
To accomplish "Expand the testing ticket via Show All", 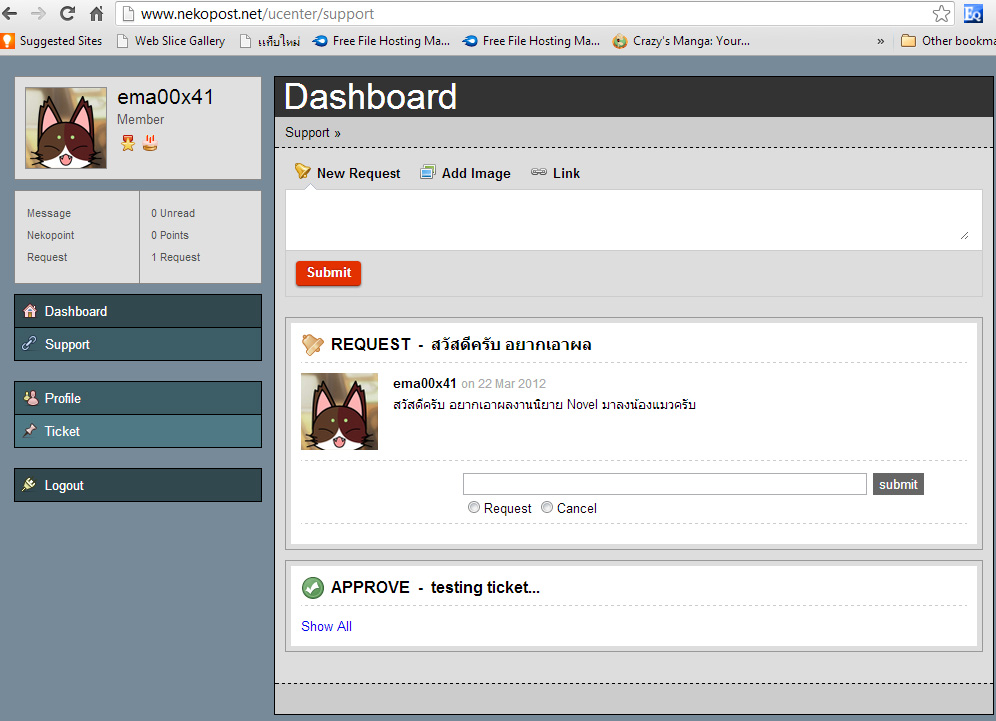I will click(326, 626).
